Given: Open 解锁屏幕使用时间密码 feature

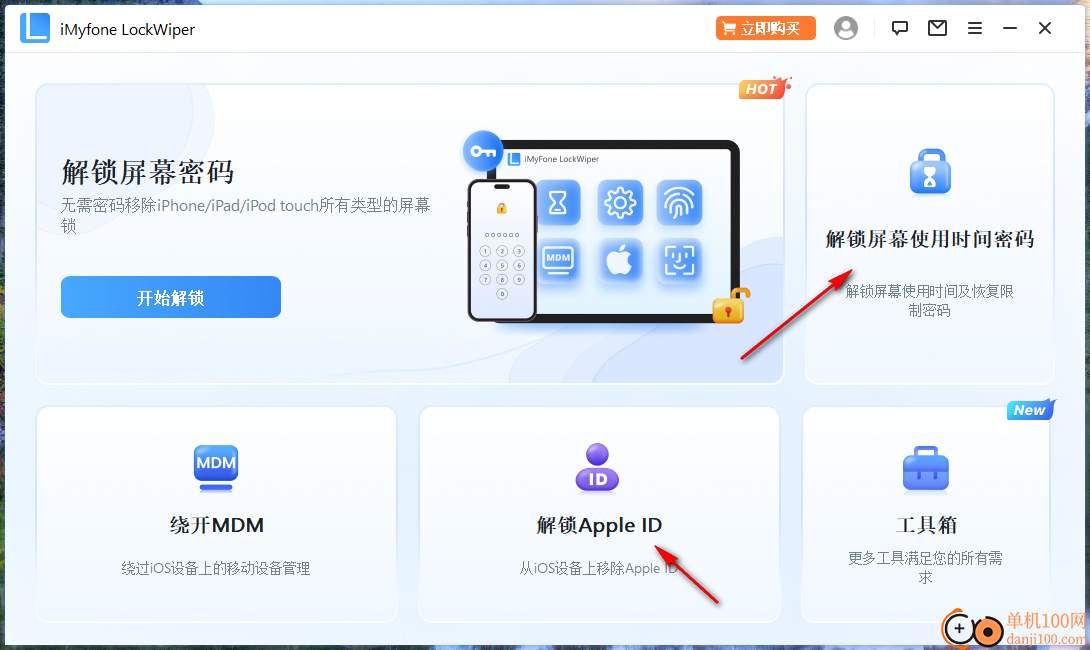Looking at the screenshot, I should 929,239.
